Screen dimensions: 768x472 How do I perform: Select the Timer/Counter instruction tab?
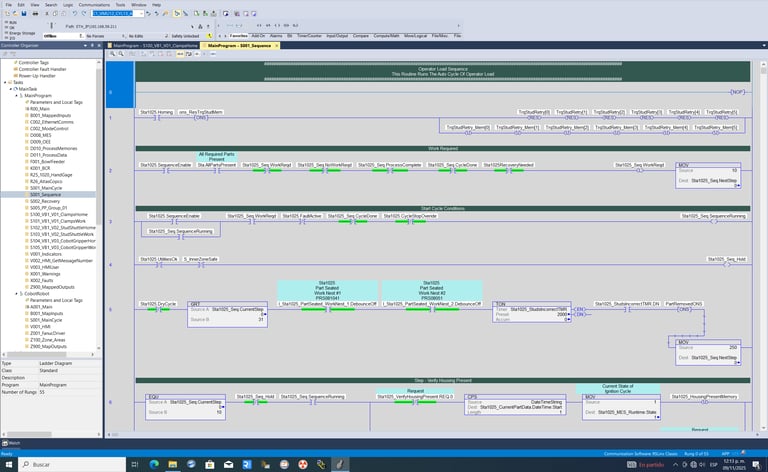309,36
